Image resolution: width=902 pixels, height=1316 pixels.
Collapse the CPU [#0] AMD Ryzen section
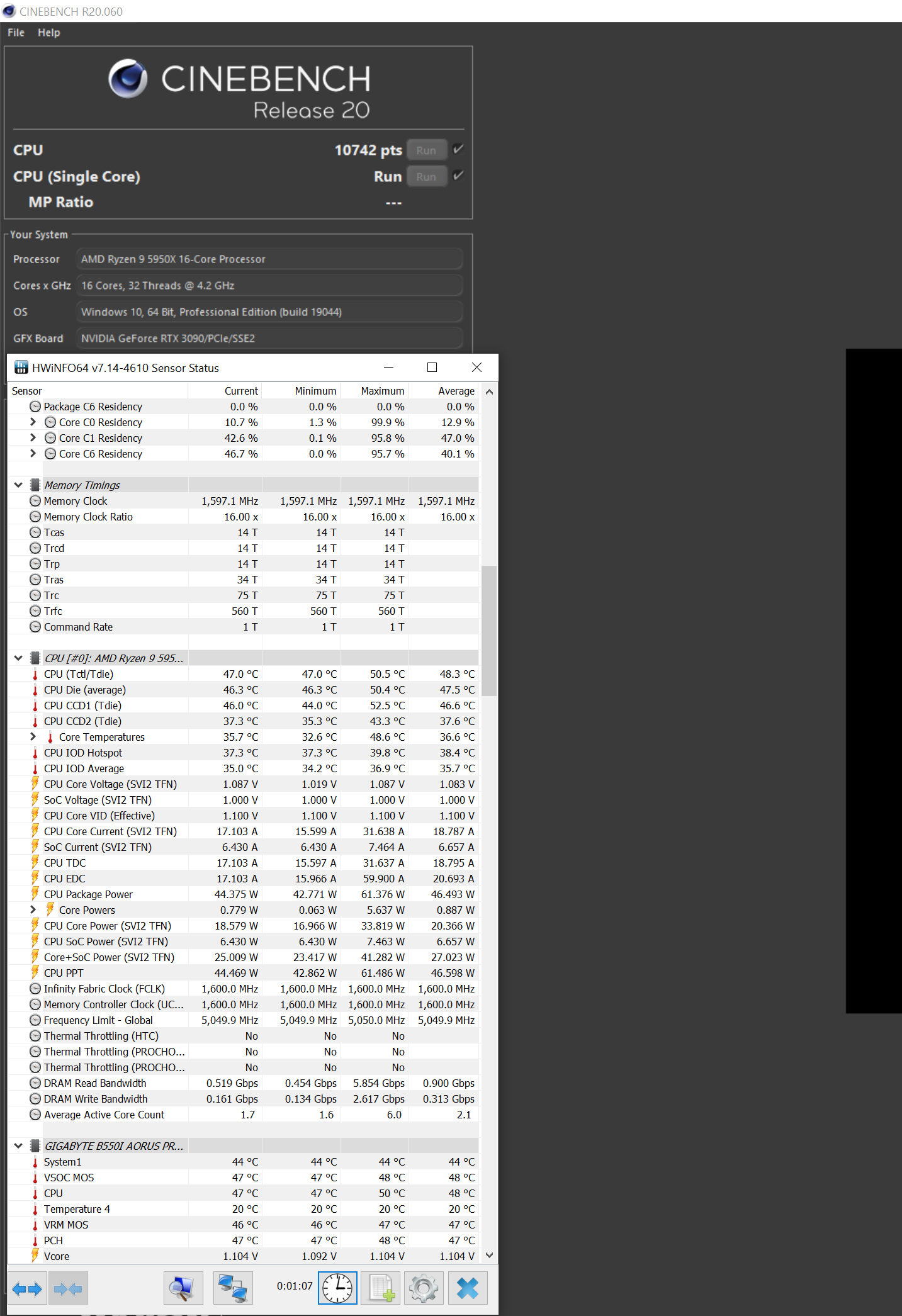point(18,658)
